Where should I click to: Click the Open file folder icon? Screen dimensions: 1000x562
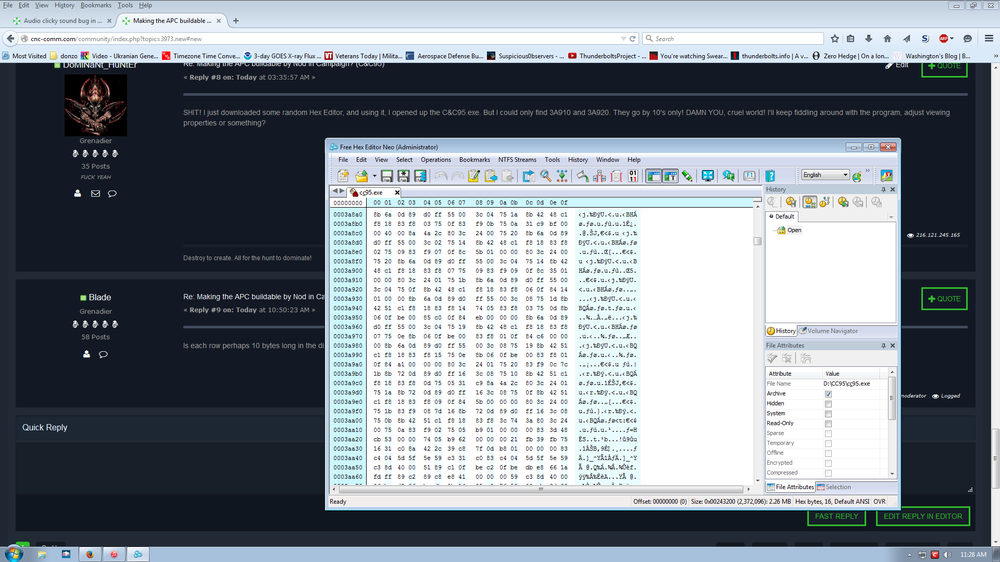(362, 176)
